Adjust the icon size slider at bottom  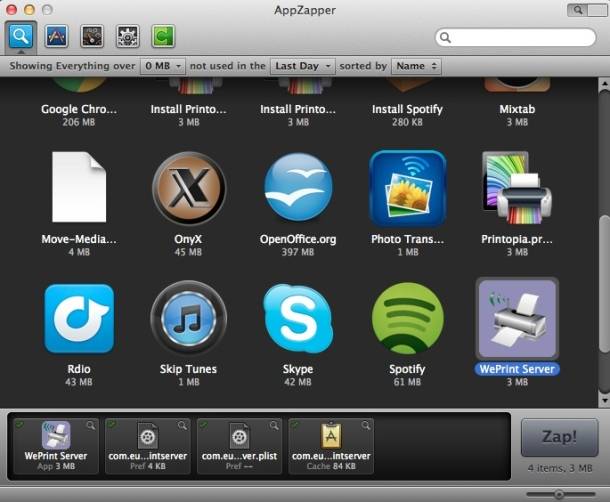pos(561,494)
